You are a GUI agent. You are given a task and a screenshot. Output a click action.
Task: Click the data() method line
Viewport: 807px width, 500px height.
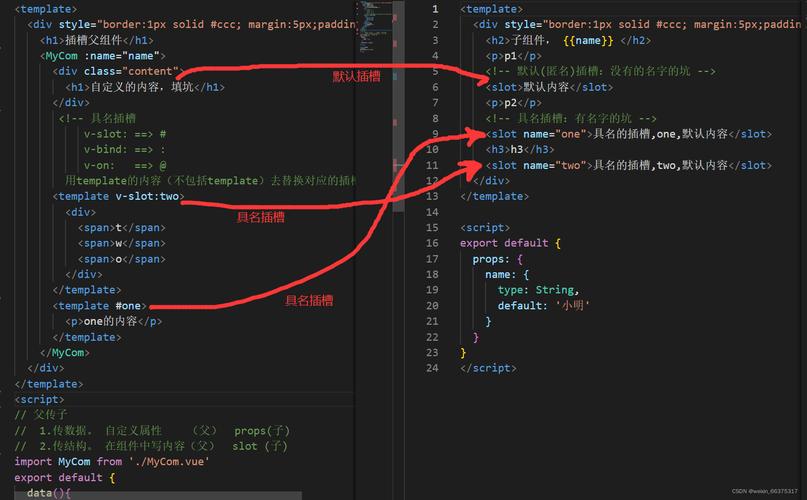coord(49,493)
